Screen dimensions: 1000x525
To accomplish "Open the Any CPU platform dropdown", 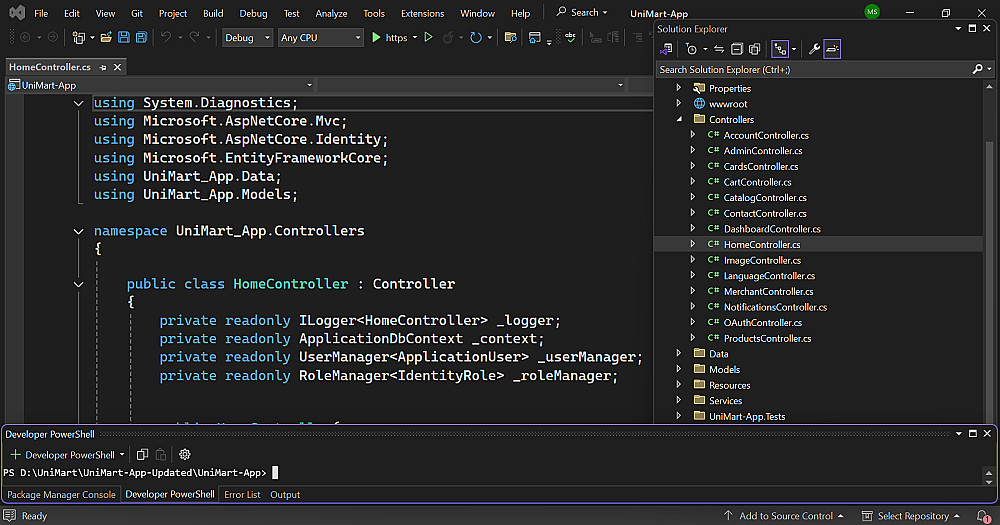I will (320, 38).
